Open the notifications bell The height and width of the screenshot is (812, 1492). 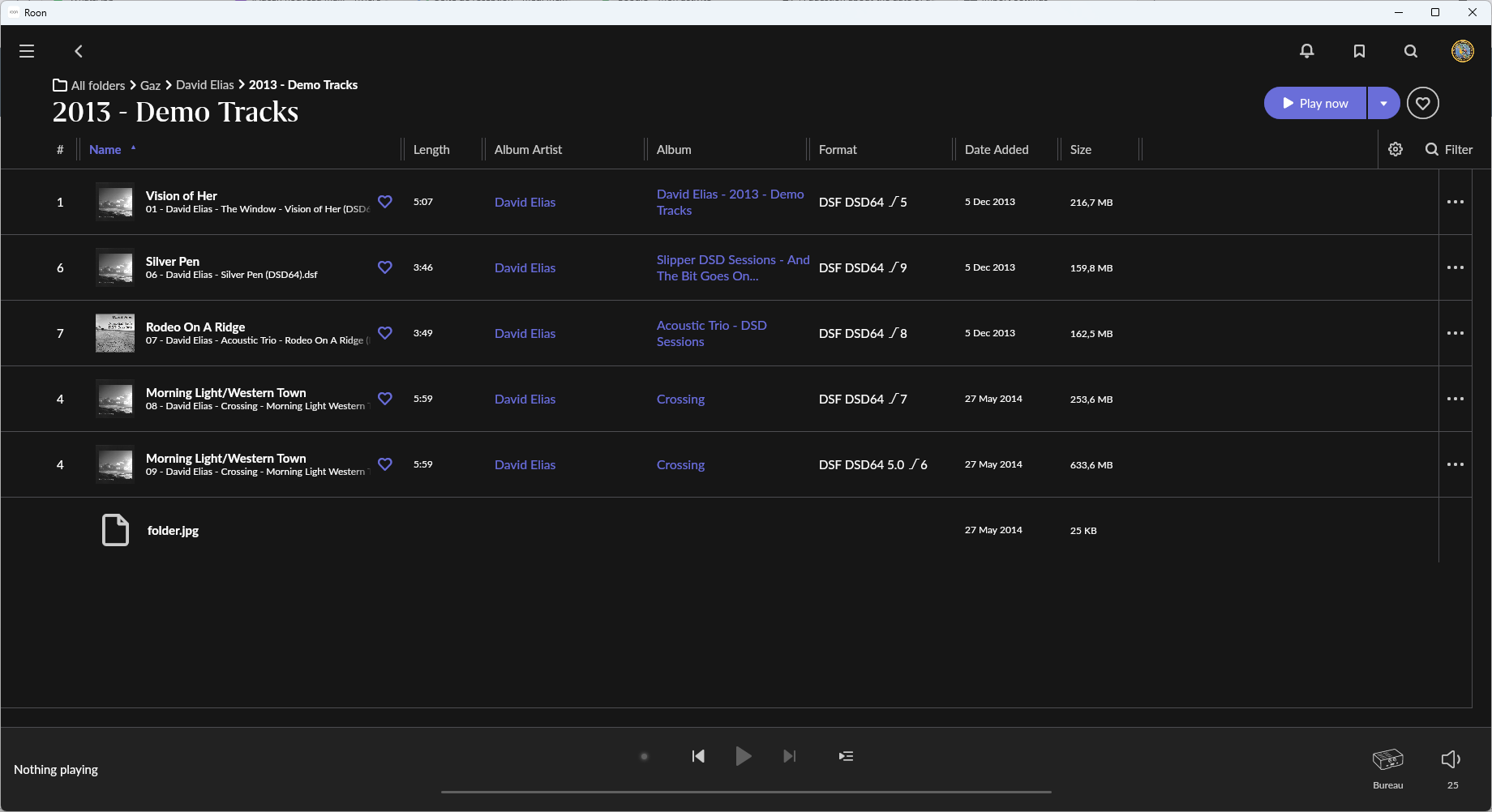click(x=1306, y=51)
